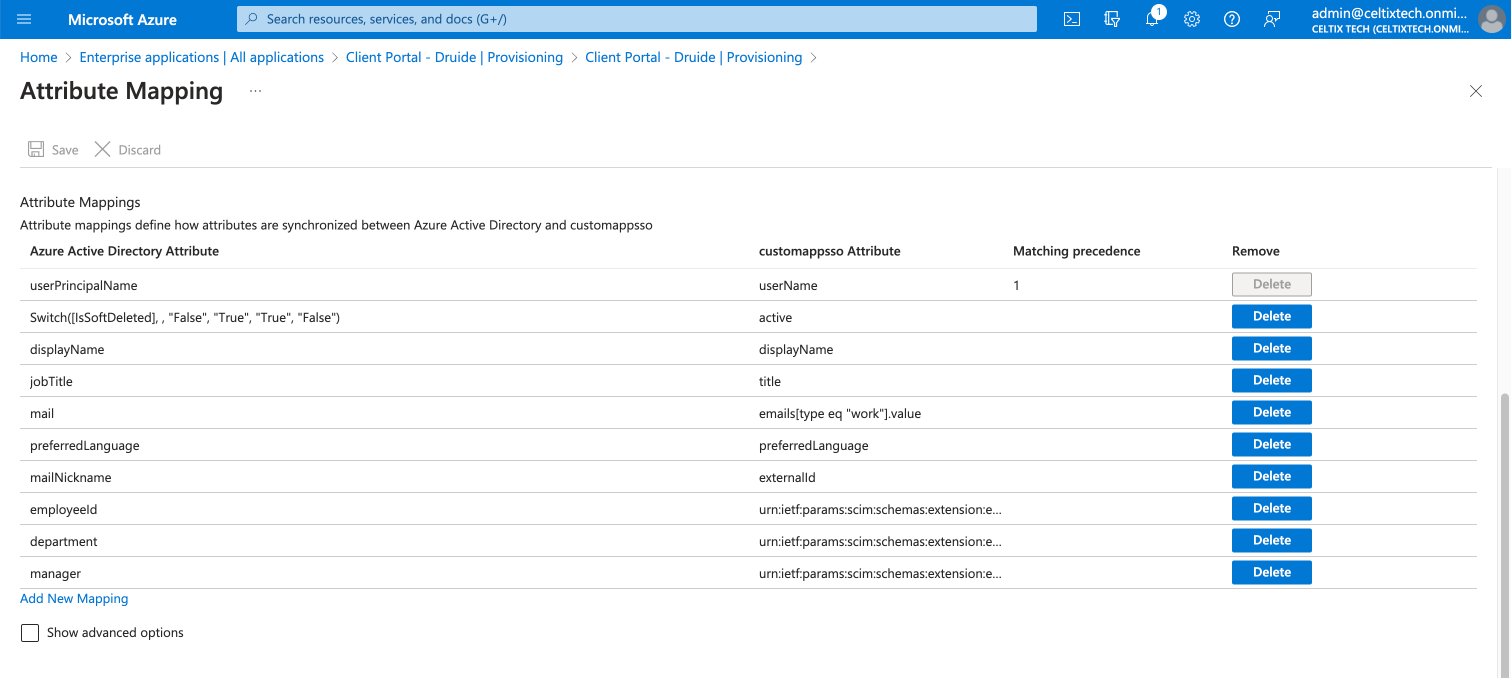Delete the displayName mapping
This screenshot has width=1511, height=678.
pyautogui.click(x=1272, y=349)
